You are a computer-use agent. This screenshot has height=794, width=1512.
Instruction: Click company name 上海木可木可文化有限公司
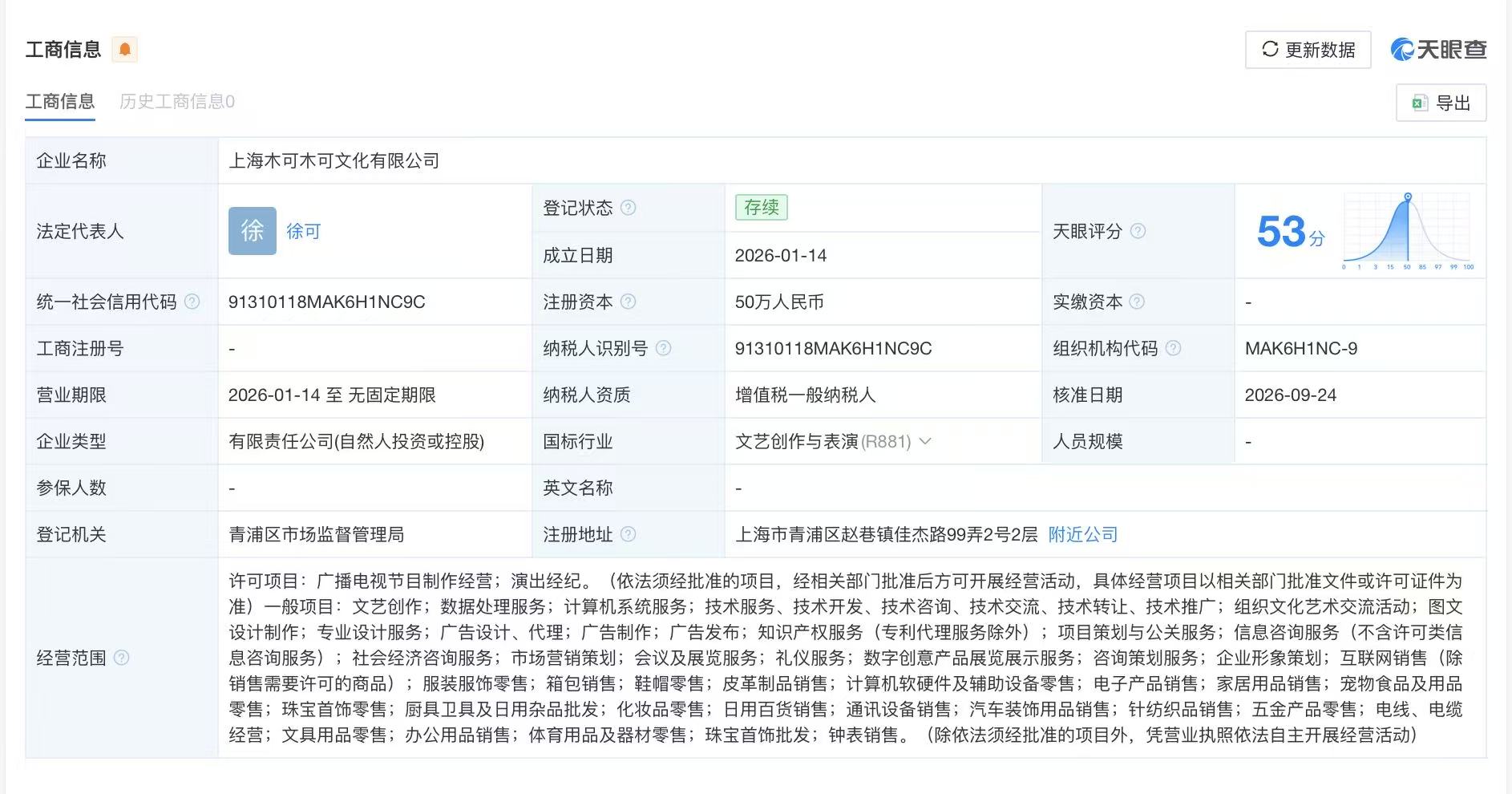click(x=334, y=160)
